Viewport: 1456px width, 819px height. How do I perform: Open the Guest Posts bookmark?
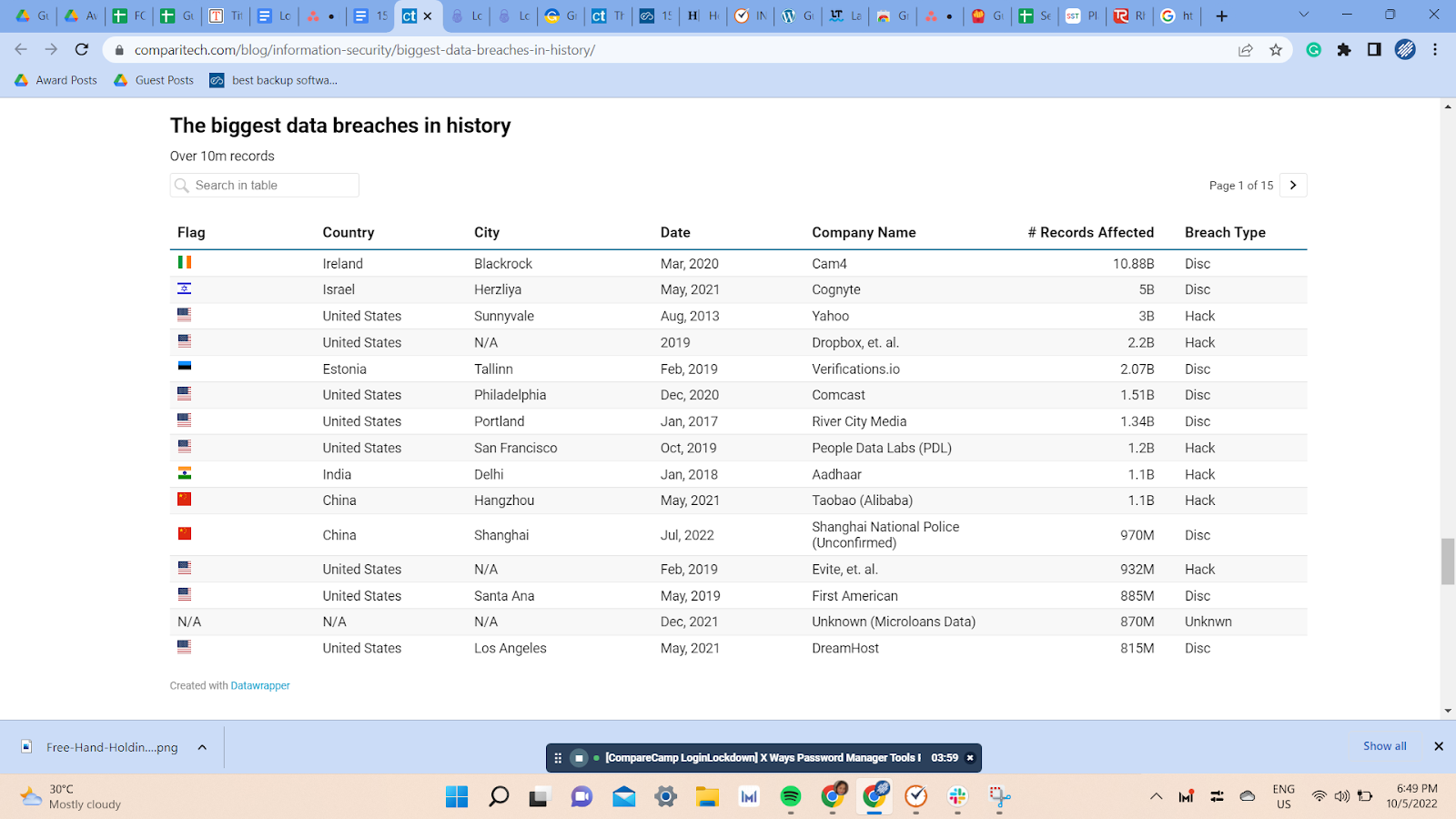(x=154, y=80)
